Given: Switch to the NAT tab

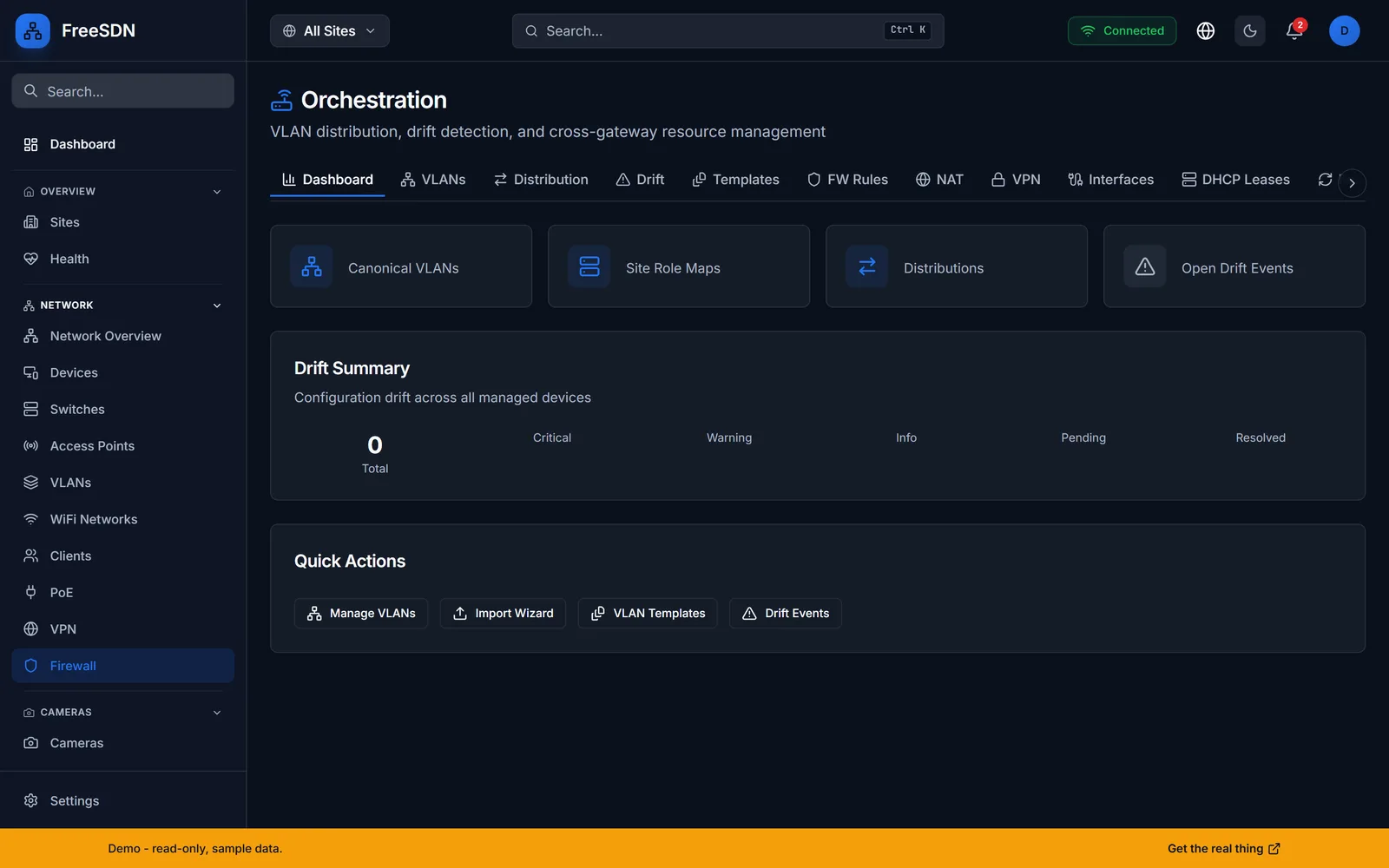Looking at the screenshot, I should tap(939, 180).
